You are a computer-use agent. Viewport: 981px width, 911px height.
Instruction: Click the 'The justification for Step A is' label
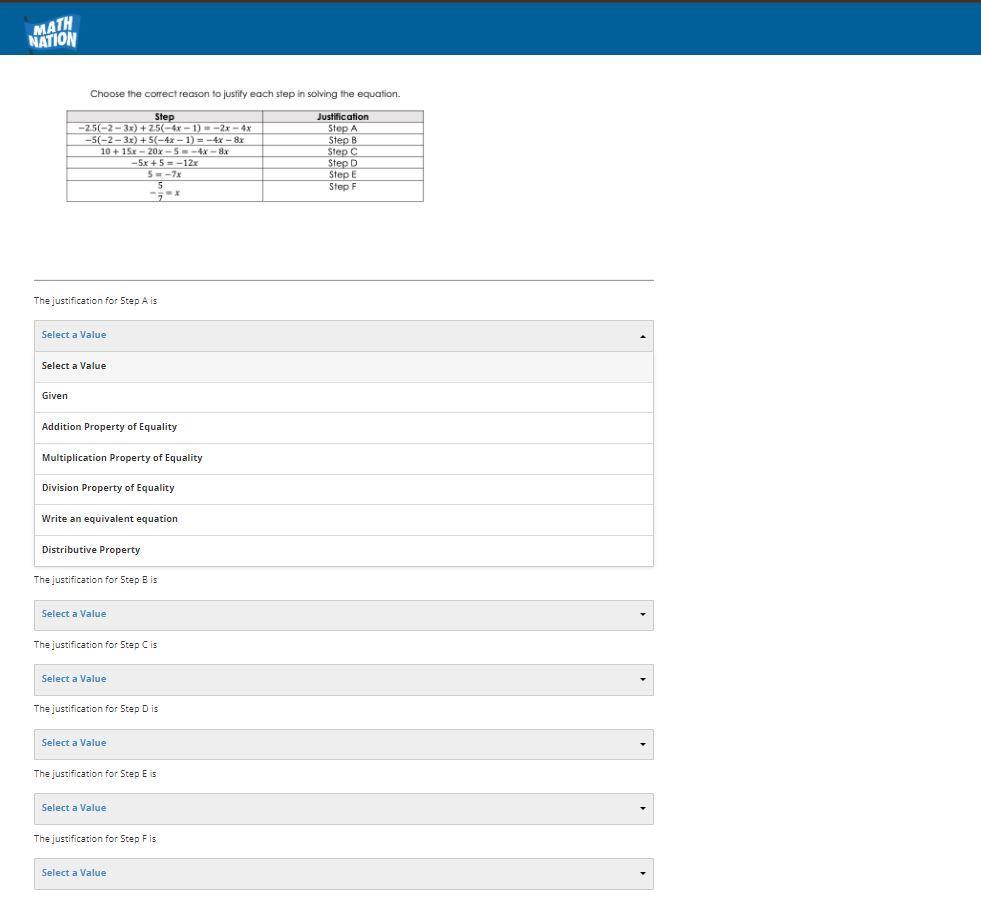95,301
